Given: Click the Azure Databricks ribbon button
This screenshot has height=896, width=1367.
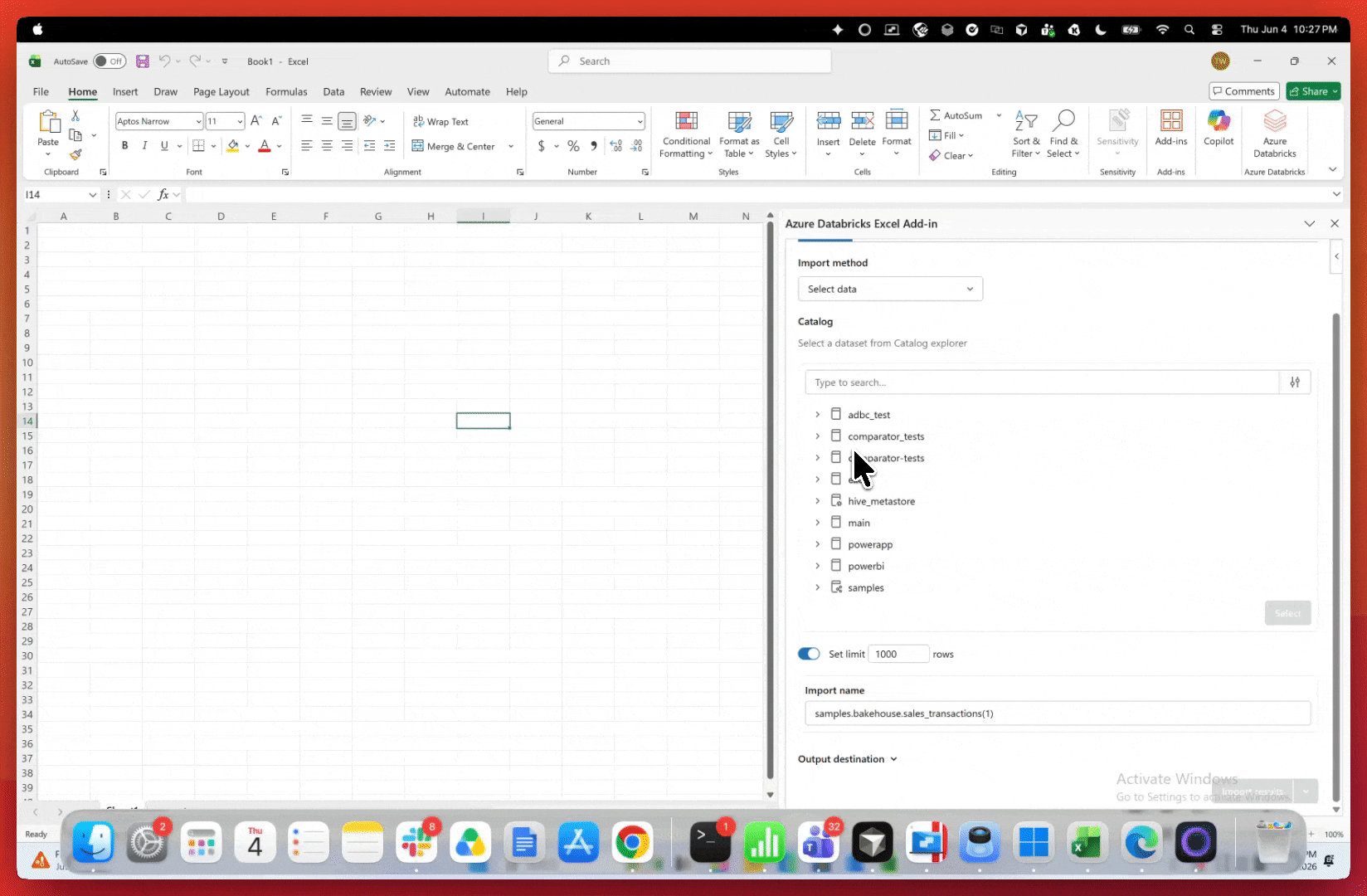Looking at the screenshot, I should tap(1275, 134).
